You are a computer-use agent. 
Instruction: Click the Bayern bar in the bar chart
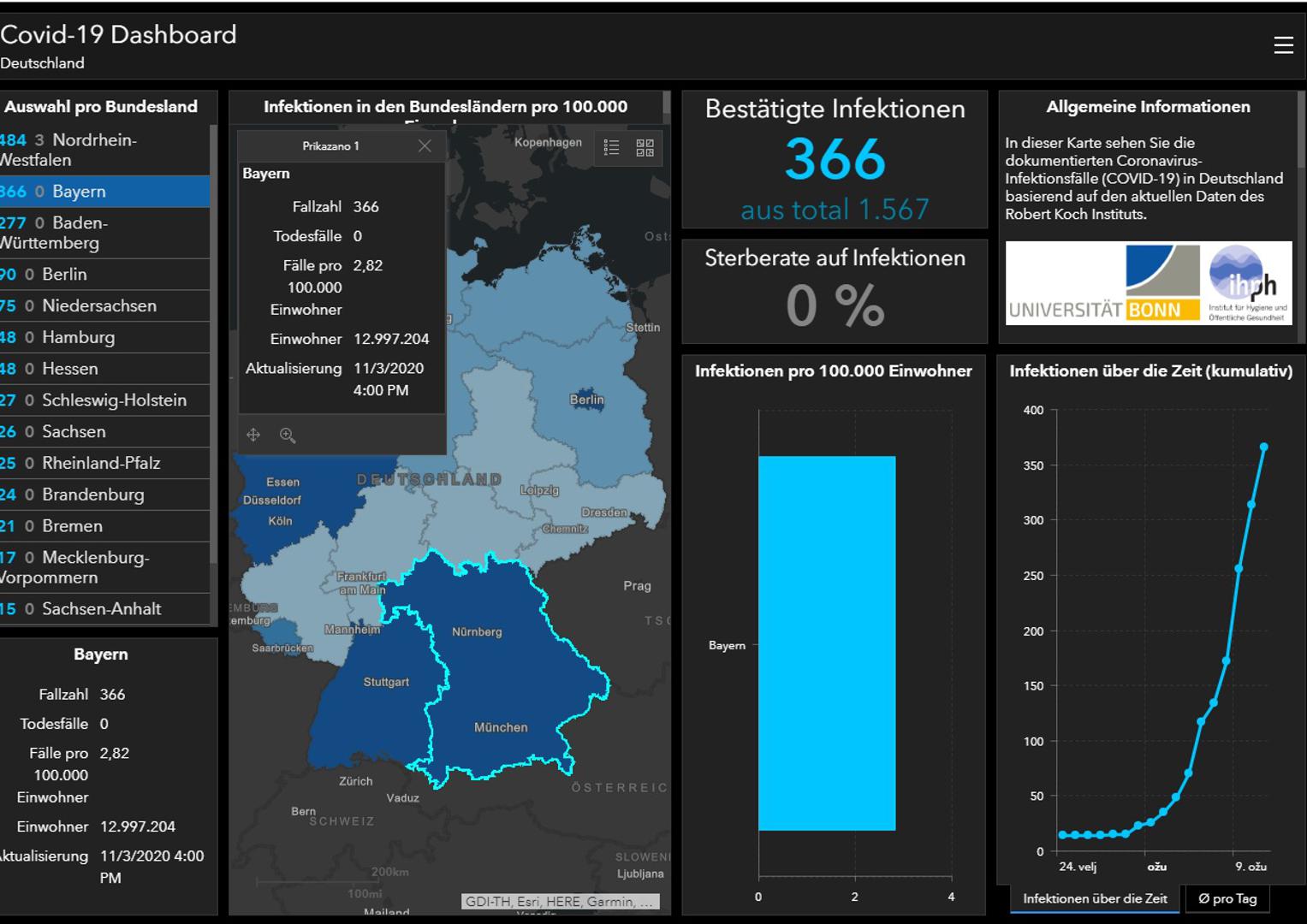point(826,643)
